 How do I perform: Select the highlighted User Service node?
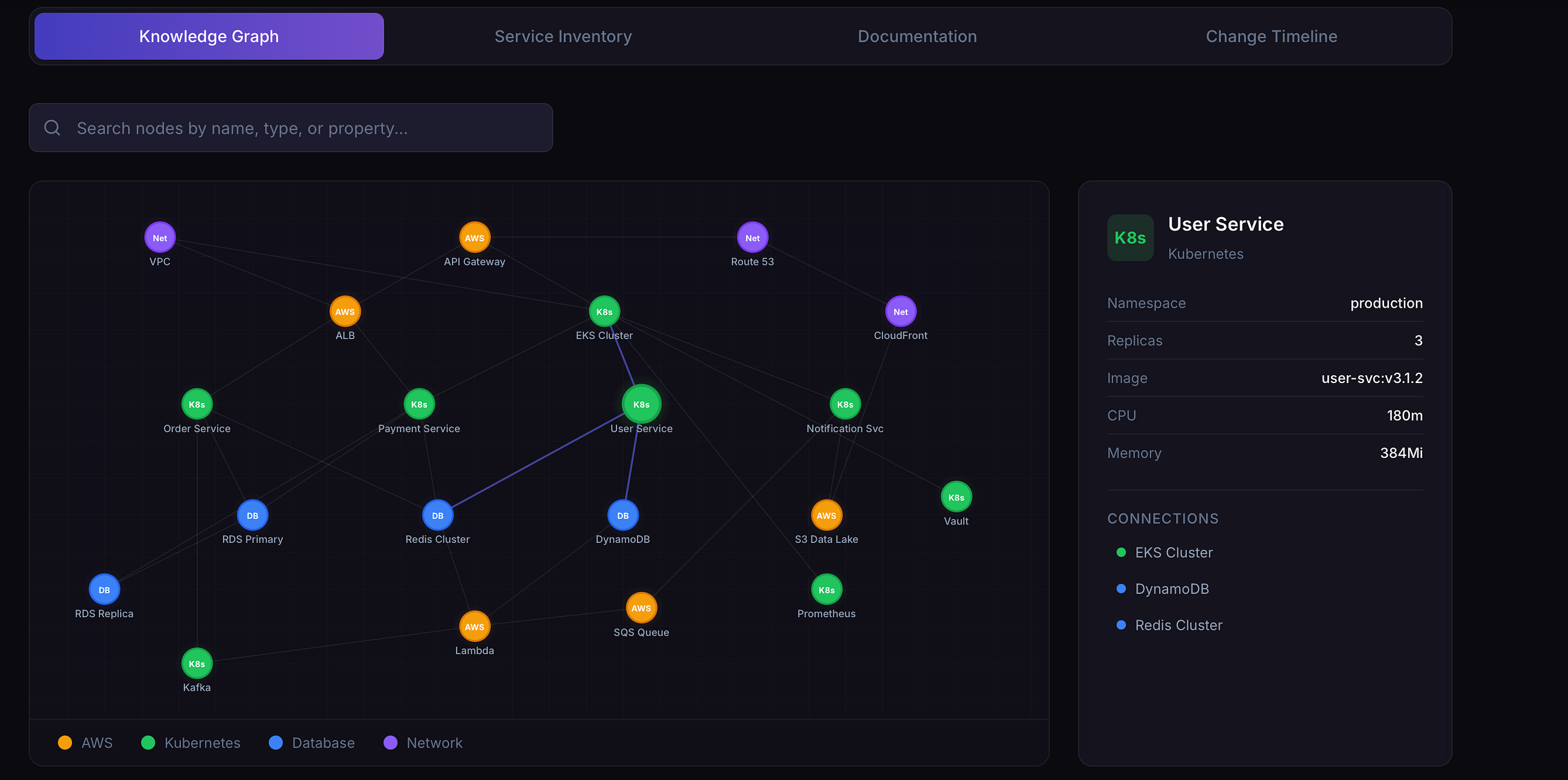pyautogui.click(x=641, y=404)
